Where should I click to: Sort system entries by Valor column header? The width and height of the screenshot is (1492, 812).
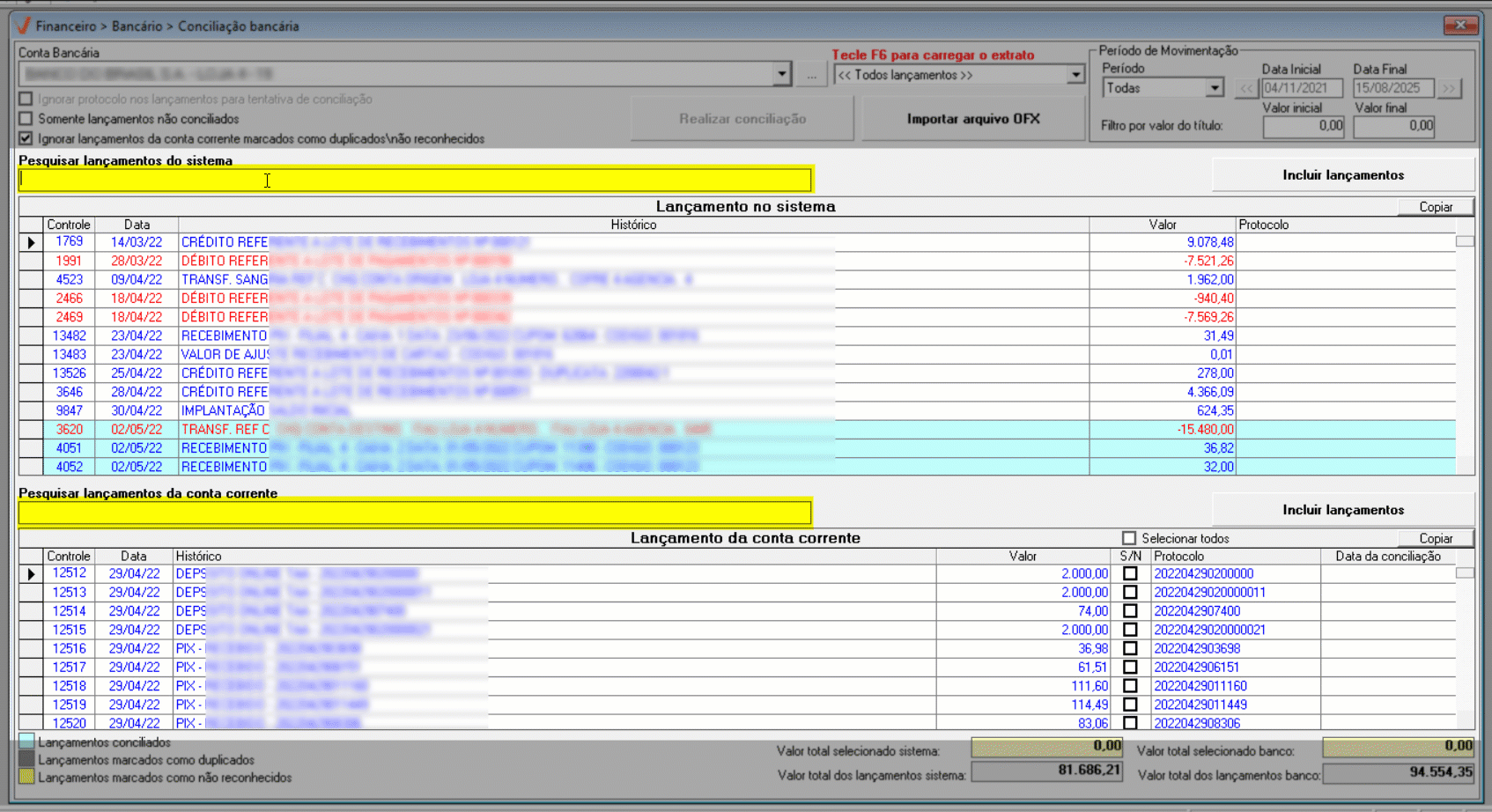[1162, 225]
